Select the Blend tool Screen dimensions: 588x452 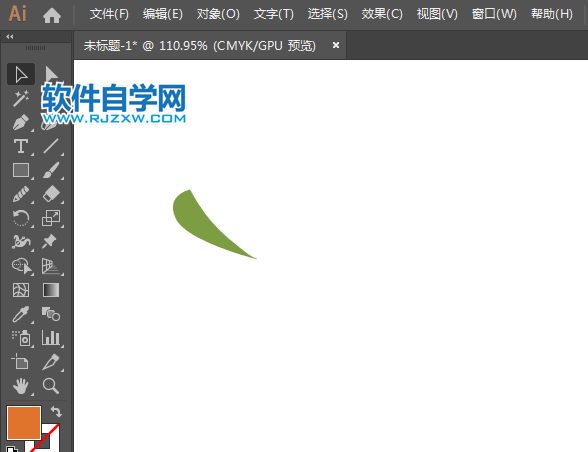51,314
